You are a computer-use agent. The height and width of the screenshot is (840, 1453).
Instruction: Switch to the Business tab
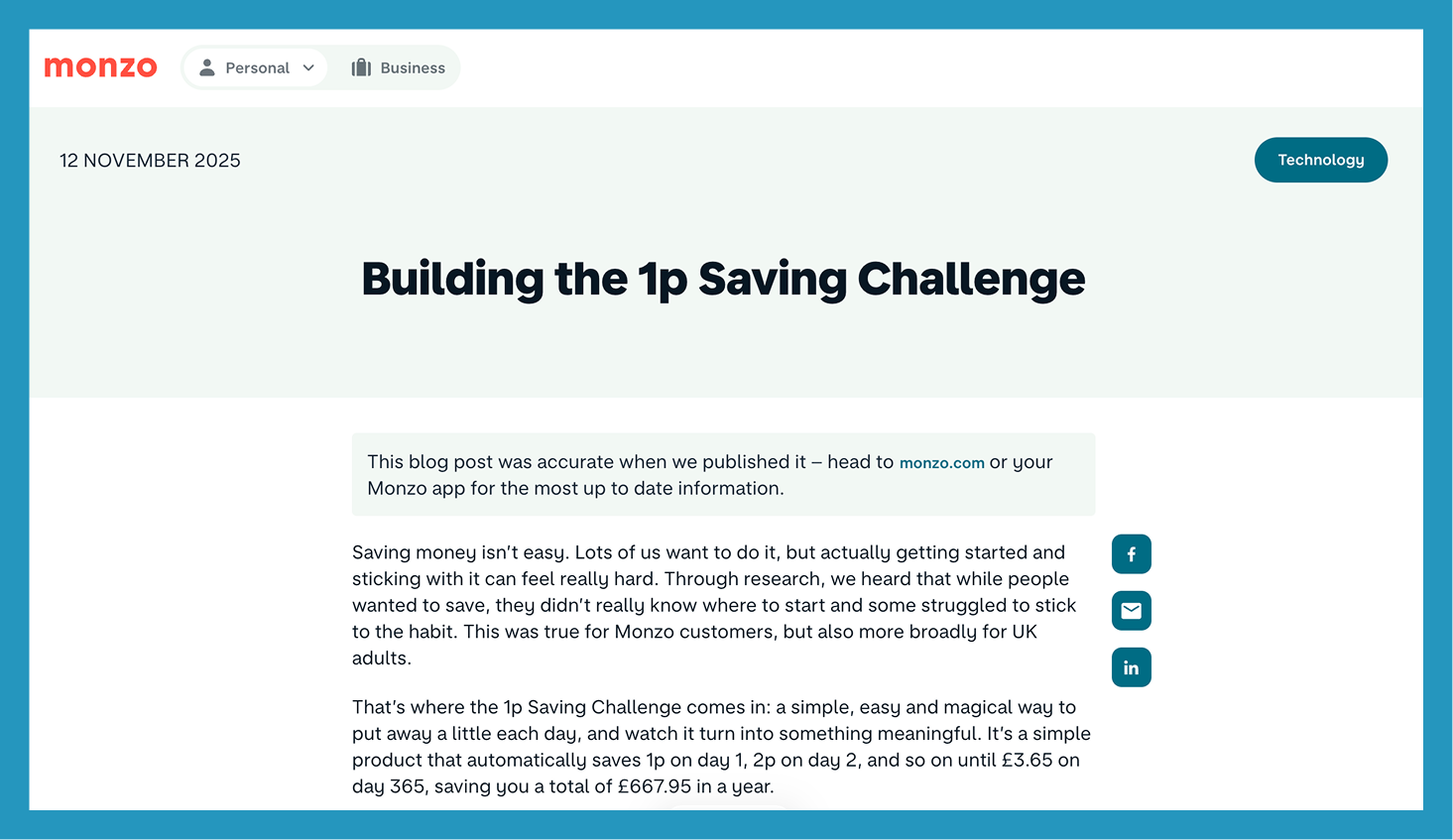412,67
